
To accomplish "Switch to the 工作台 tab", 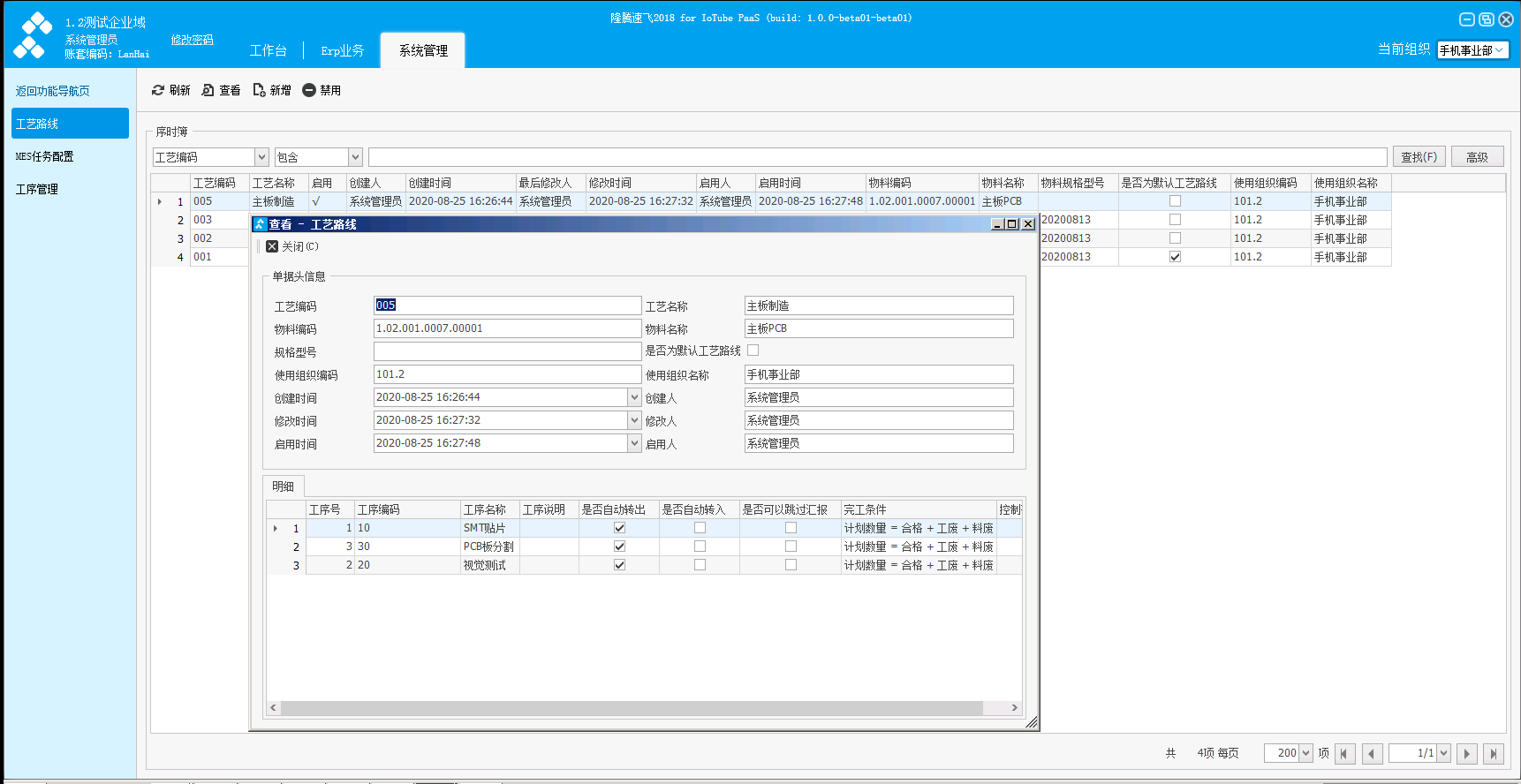I will point(268,50).
